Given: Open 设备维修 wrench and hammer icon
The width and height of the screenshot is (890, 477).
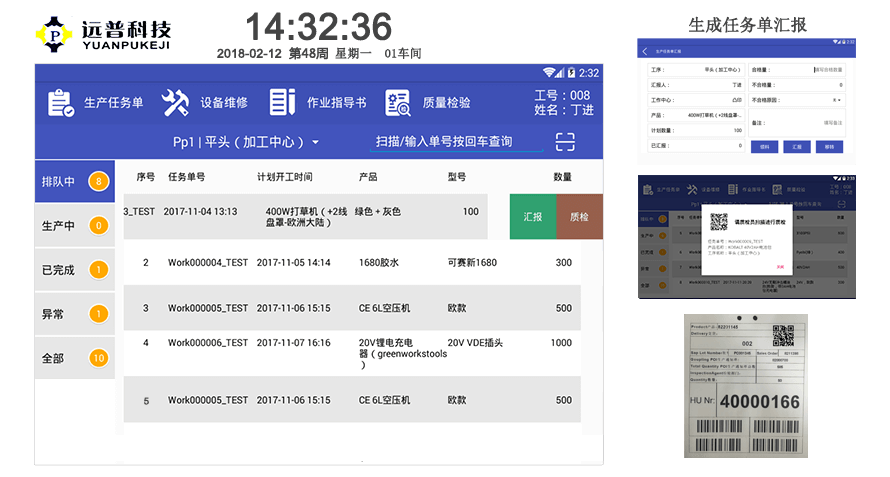Looking at the screenshot, I should [x=175, y=102].
